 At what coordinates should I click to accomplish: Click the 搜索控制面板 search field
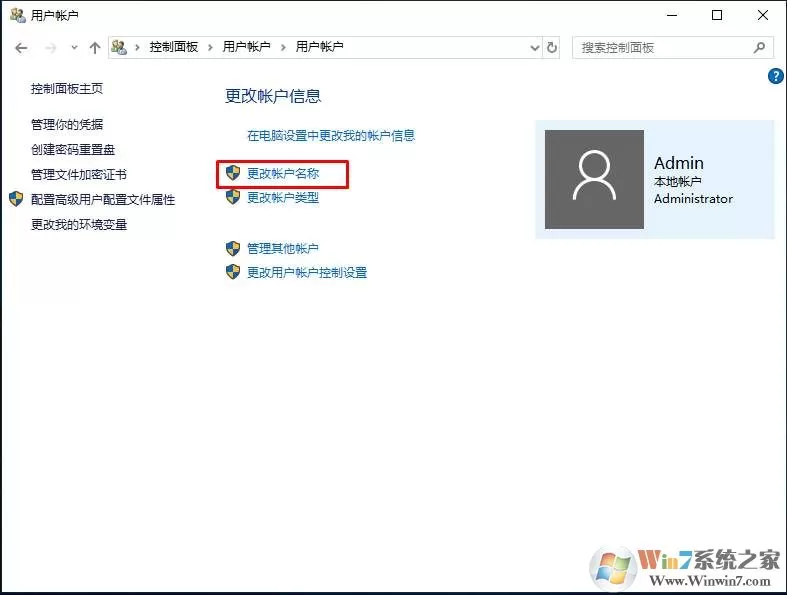click(x=663, y=48)
